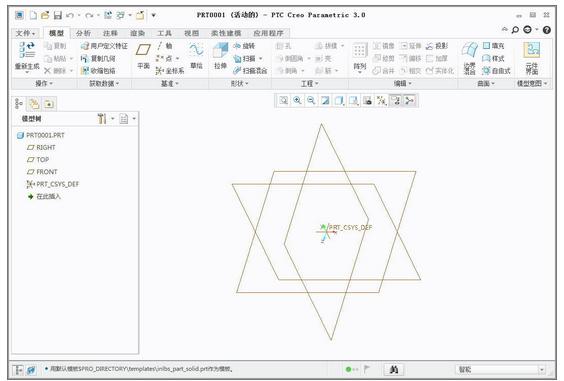The image size is (564, 381).
Task: Select the Swept Blend (扫描混合) tool
Action: tap(250, 71)
